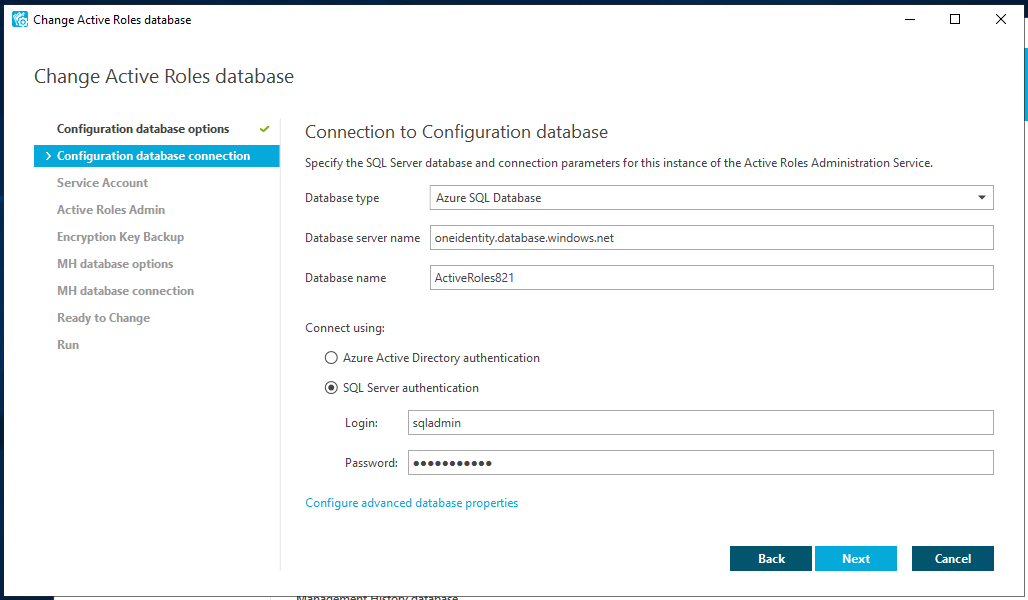Select SQL Server authentication radio button
This screenshot has width=1028, height=600.
pos(331,388)
